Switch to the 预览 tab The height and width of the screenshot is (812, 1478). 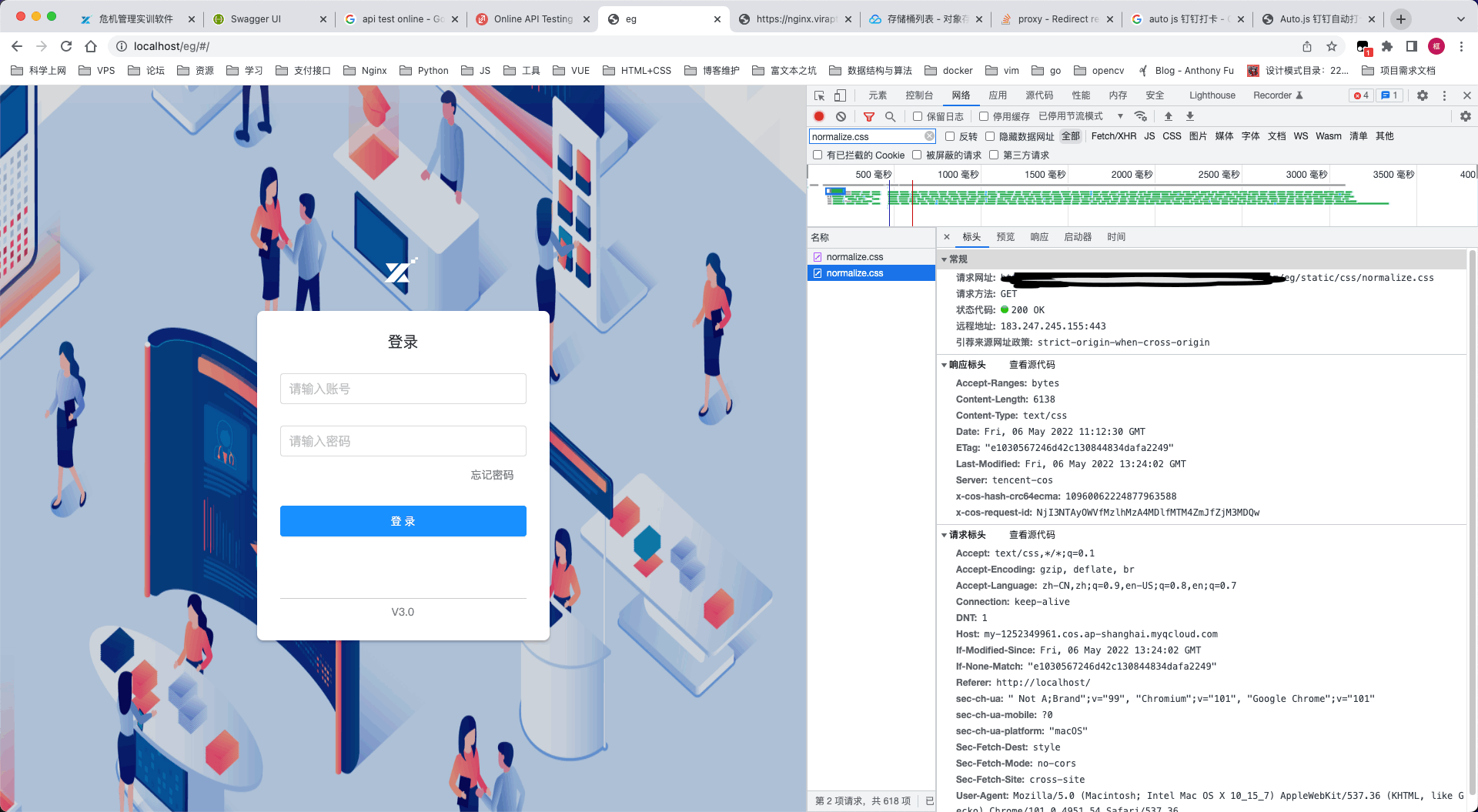[1005, 237]
